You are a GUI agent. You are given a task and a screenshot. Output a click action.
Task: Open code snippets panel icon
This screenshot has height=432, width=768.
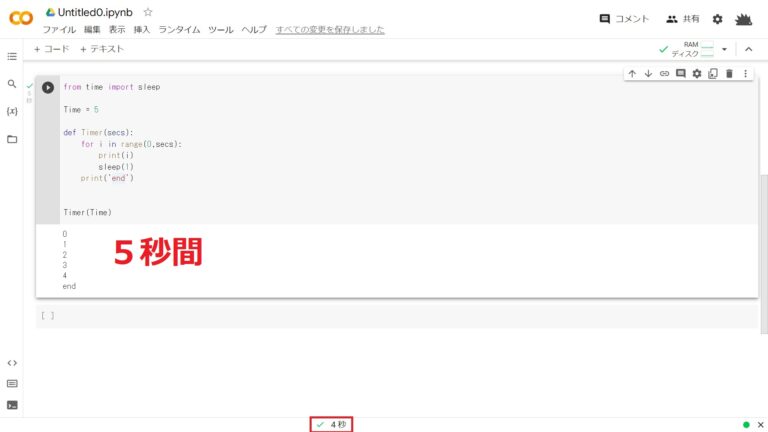click(12, 363)
